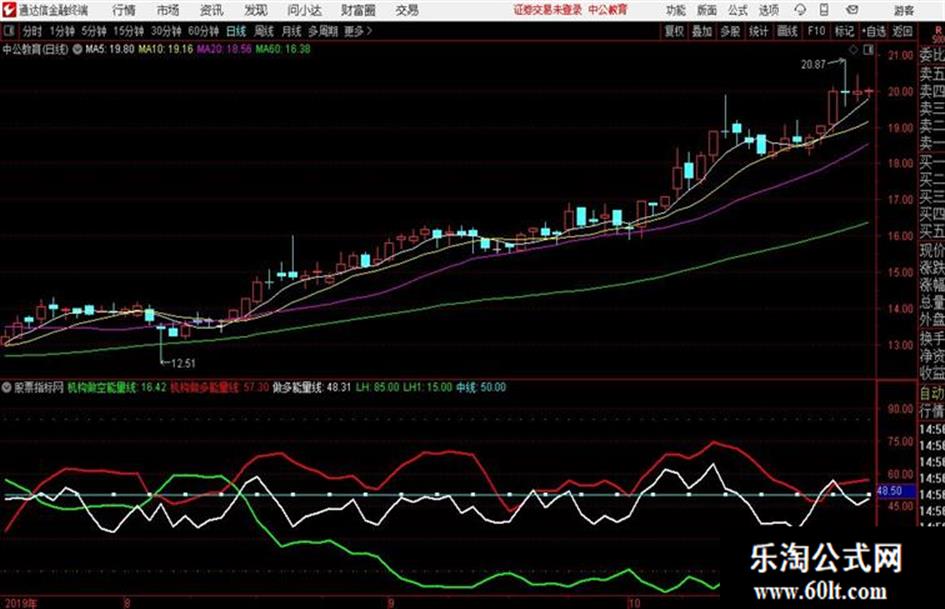Click the MA20: 18.56 indicator label
Screen dimensions: 945x609
(224, 49)
